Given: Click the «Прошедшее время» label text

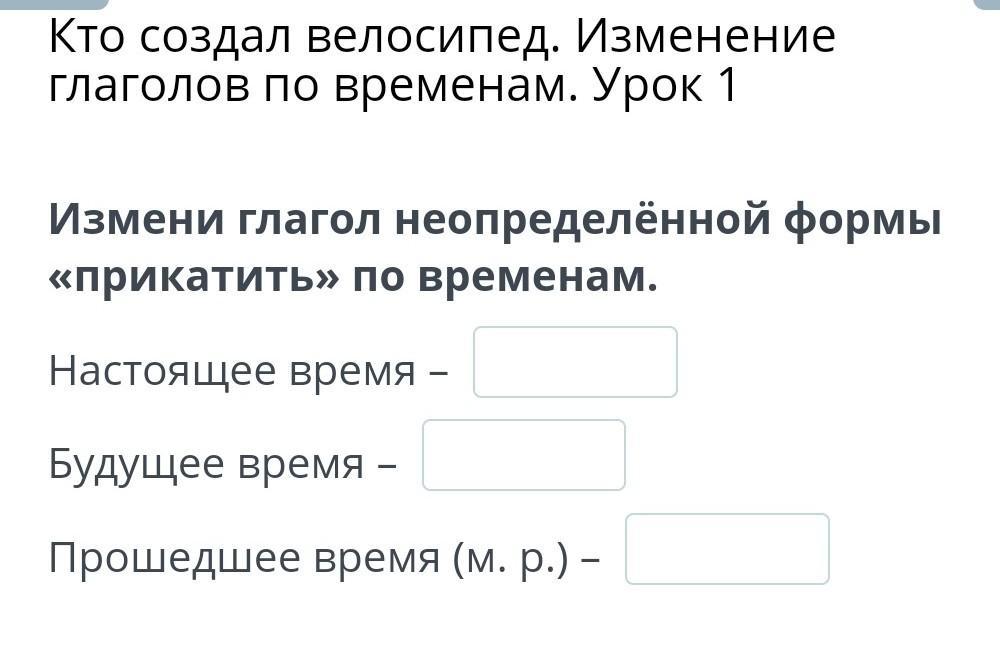Looking at the screenshot, I should click(244, 557).
